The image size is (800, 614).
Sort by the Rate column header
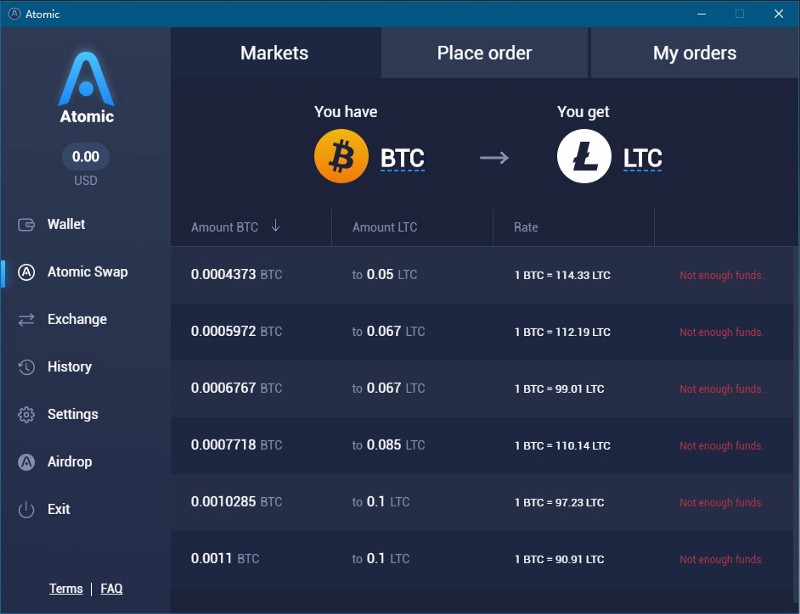coord(526,227)
